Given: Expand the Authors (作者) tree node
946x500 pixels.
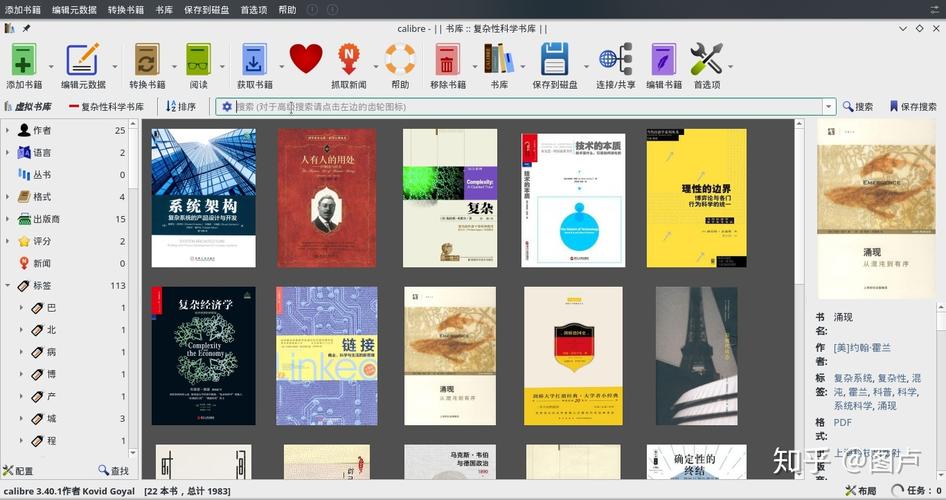Looking at the screenshot, I should 7,130.
